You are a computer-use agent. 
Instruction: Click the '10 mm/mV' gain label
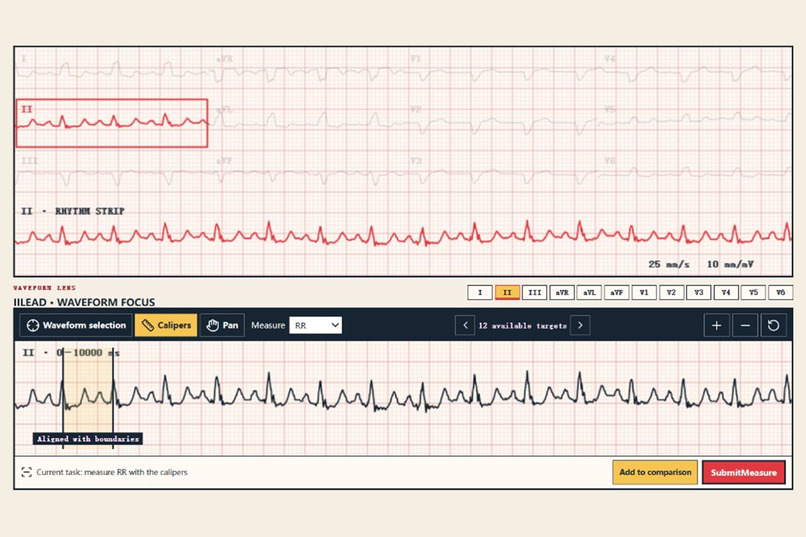click(730, 264)
